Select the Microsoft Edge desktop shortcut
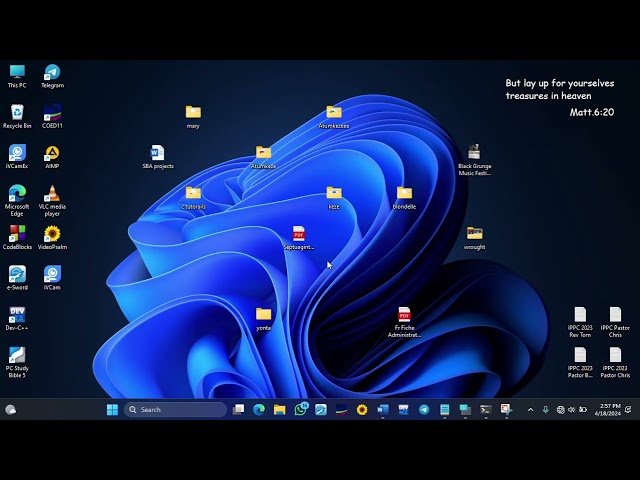This screenshot has height=480, width=640. [x=17, y=200]
